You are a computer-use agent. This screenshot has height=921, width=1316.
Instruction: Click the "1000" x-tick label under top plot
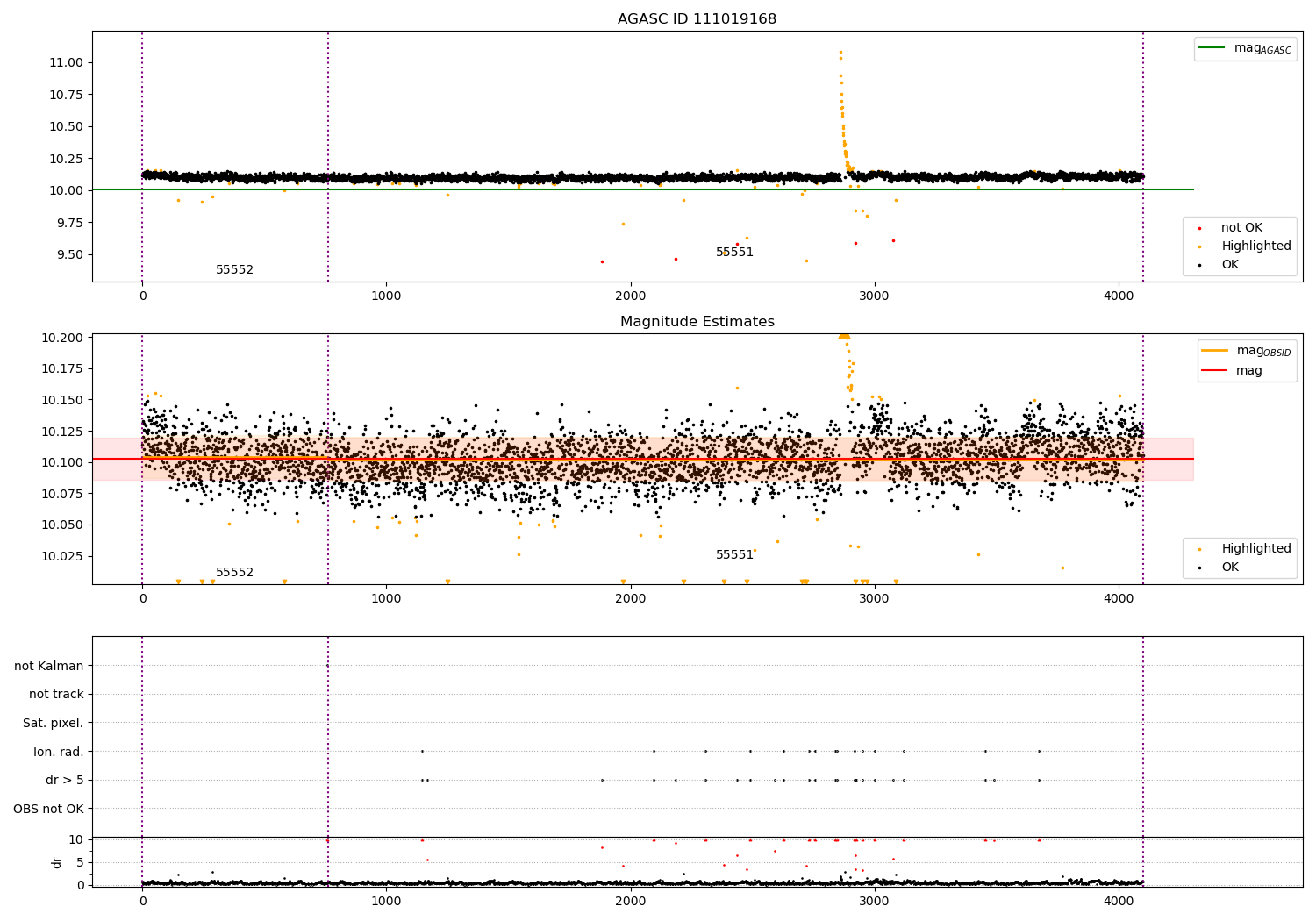[386, 296]
